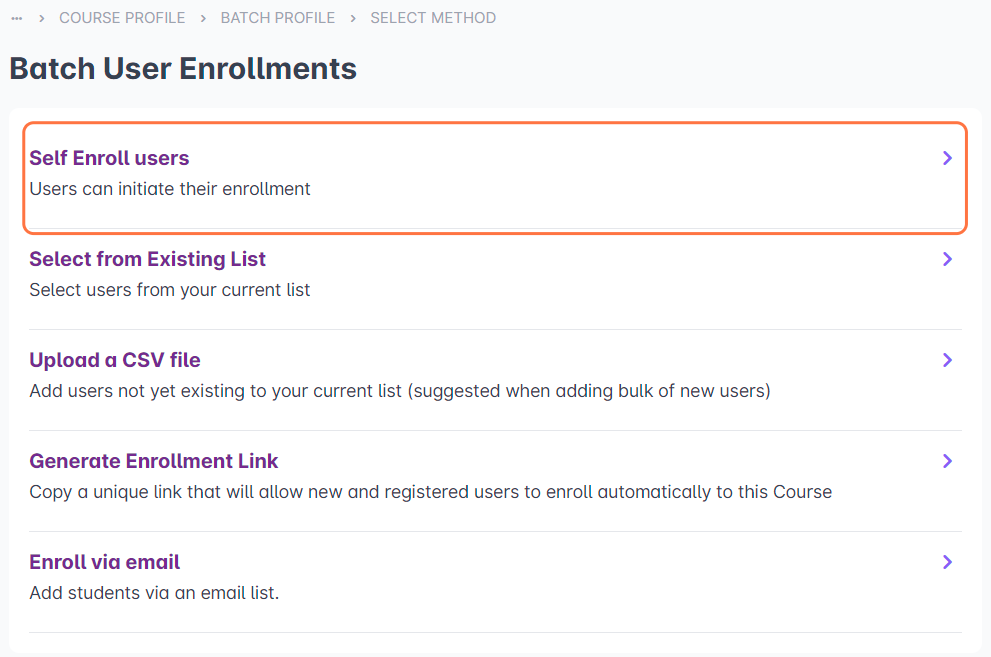This screenshot has width=991, height=657.
Task: Choose the Enroll via email method
Action: tap(105, 562)
